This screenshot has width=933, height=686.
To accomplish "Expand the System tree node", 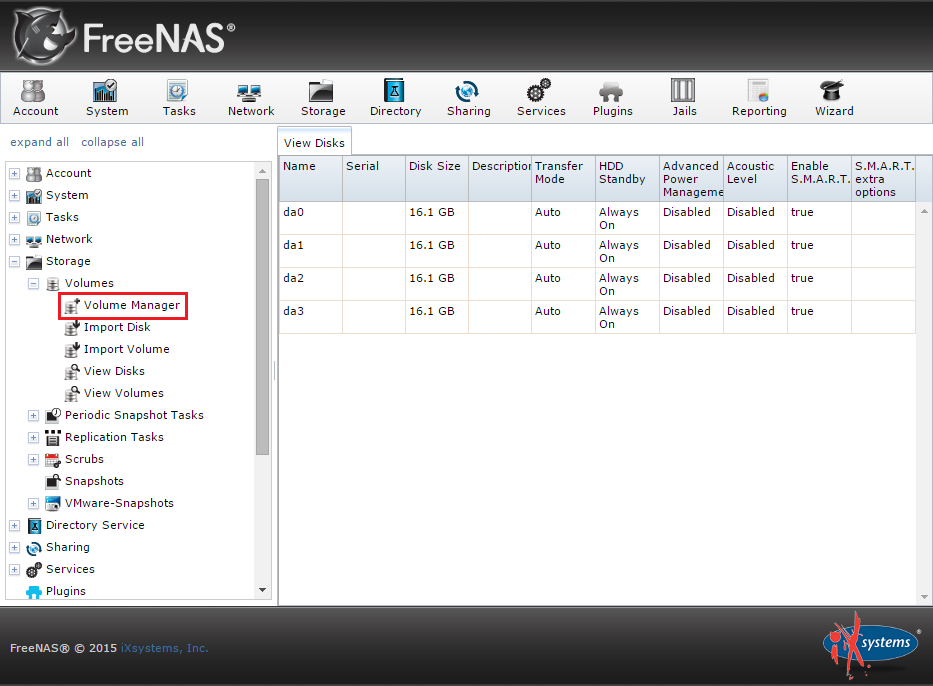I will [x=14, y=196].
